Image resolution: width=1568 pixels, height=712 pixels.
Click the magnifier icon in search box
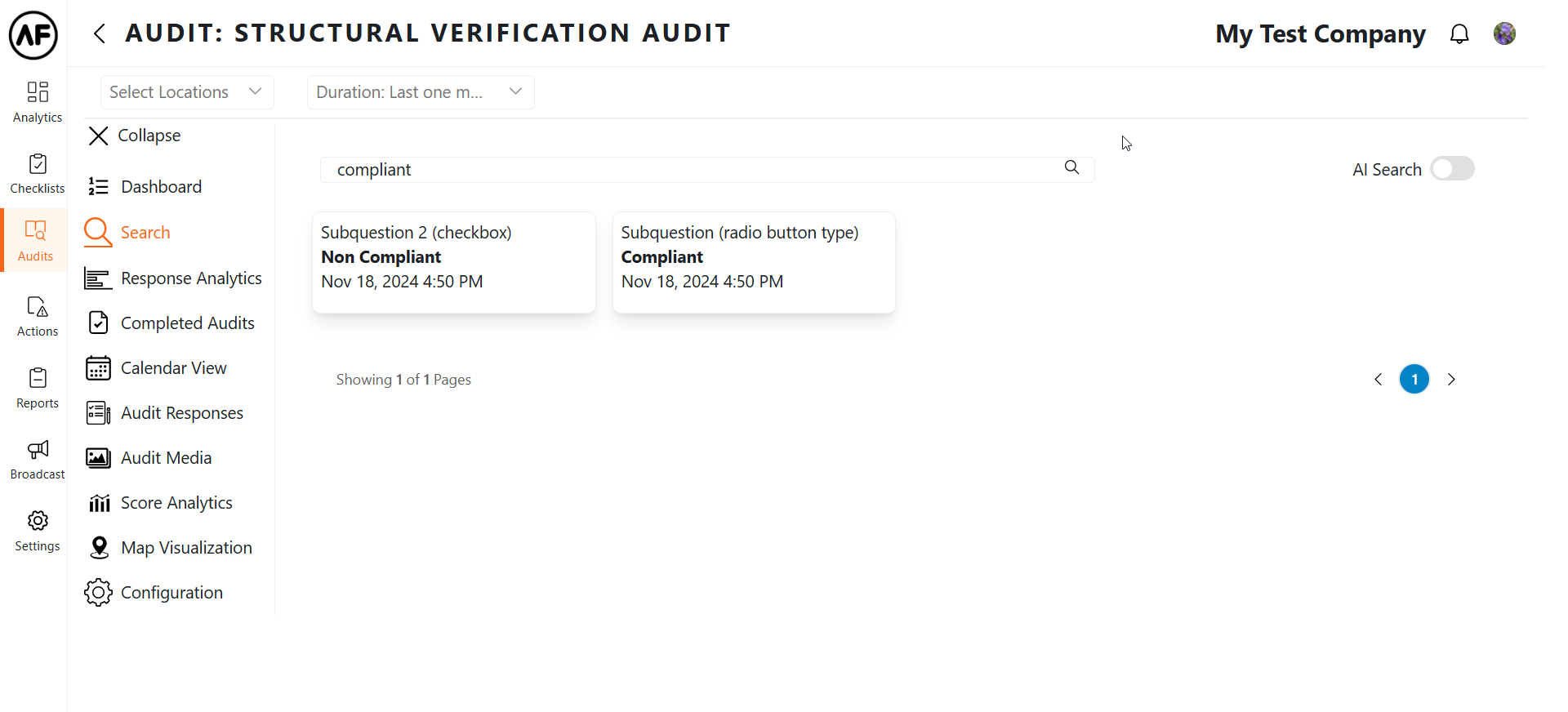click(x=1071, y=167)
